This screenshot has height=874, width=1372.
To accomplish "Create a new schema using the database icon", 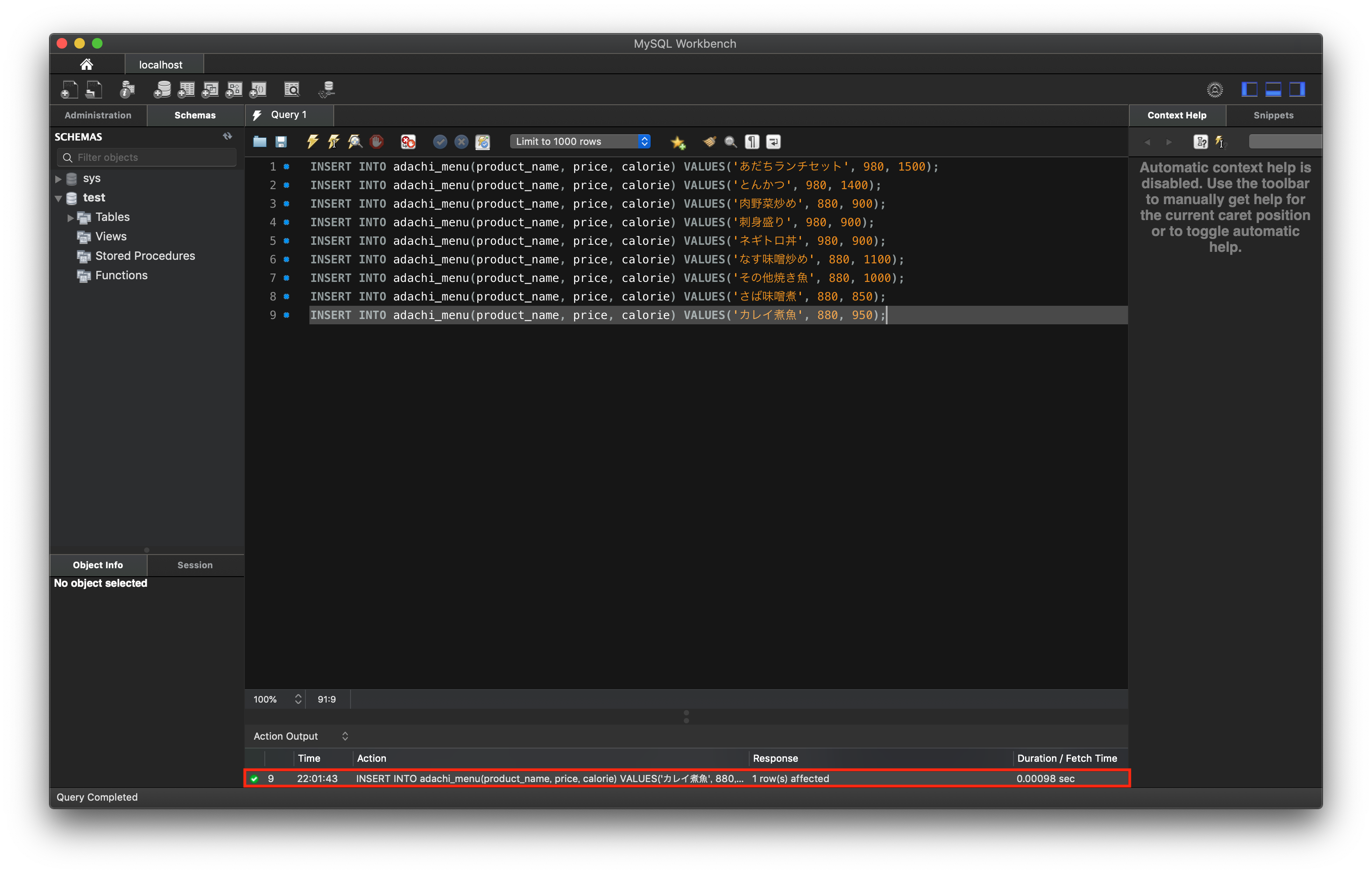I will coord(162,89).
